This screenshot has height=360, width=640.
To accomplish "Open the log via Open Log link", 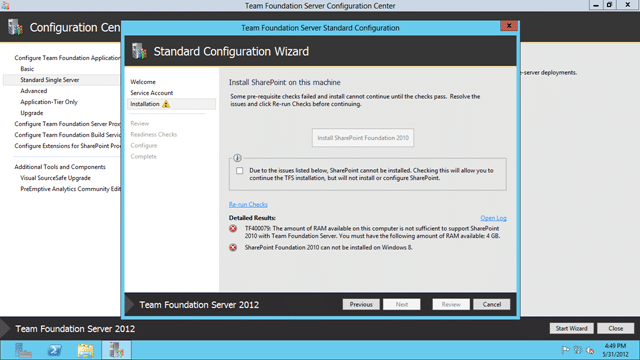I will point(493,218).
